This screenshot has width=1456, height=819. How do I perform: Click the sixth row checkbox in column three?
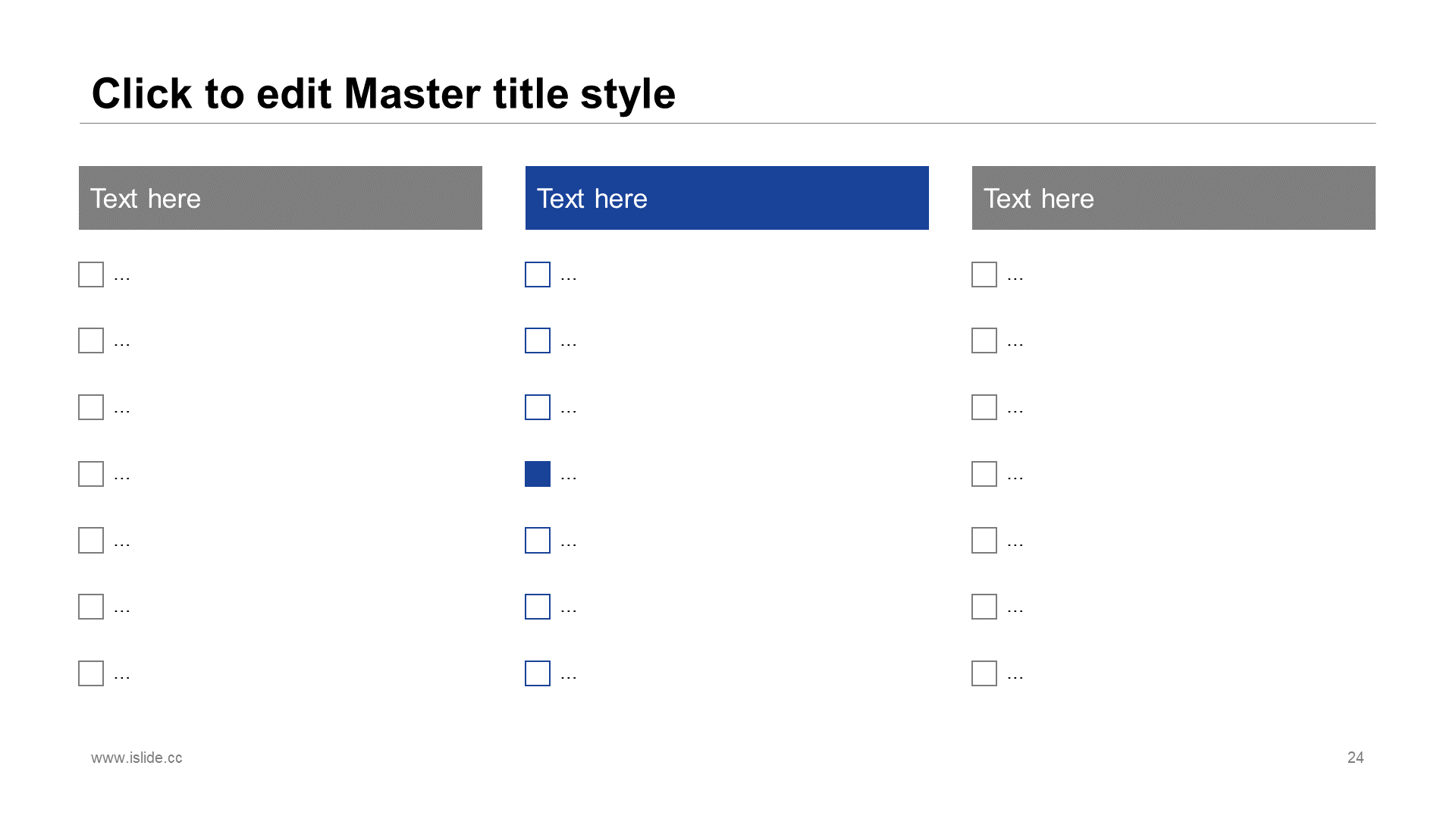click(984, 607)
